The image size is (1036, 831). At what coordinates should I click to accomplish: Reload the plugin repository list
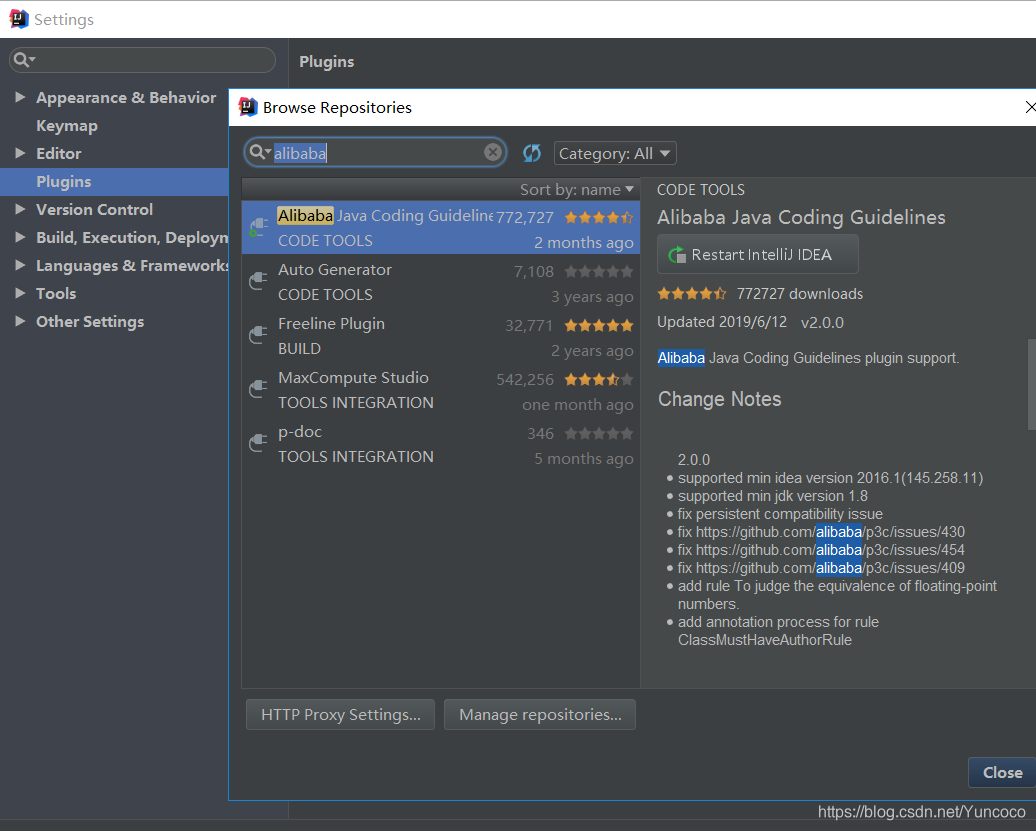coord(532,153)
